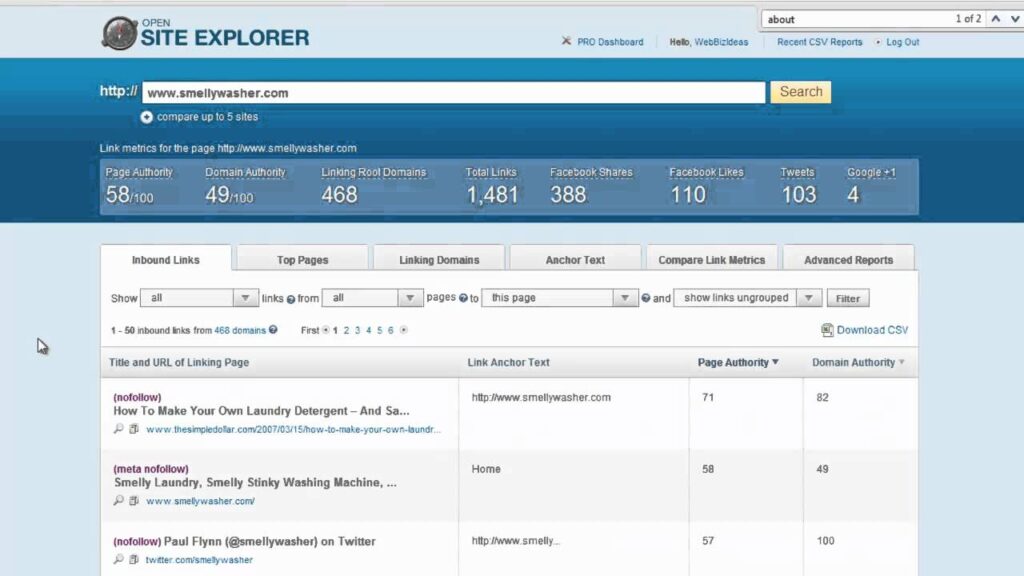
Task: Open the 'show links ungrouped' dropdown
Action: [x=747, y=298]
